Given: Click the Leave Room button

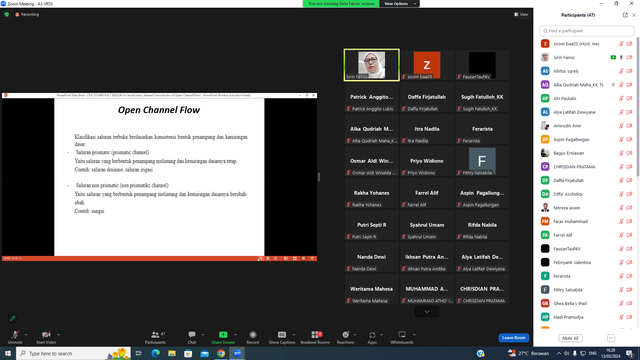Looking at the screenshot, I should [513, 338].
